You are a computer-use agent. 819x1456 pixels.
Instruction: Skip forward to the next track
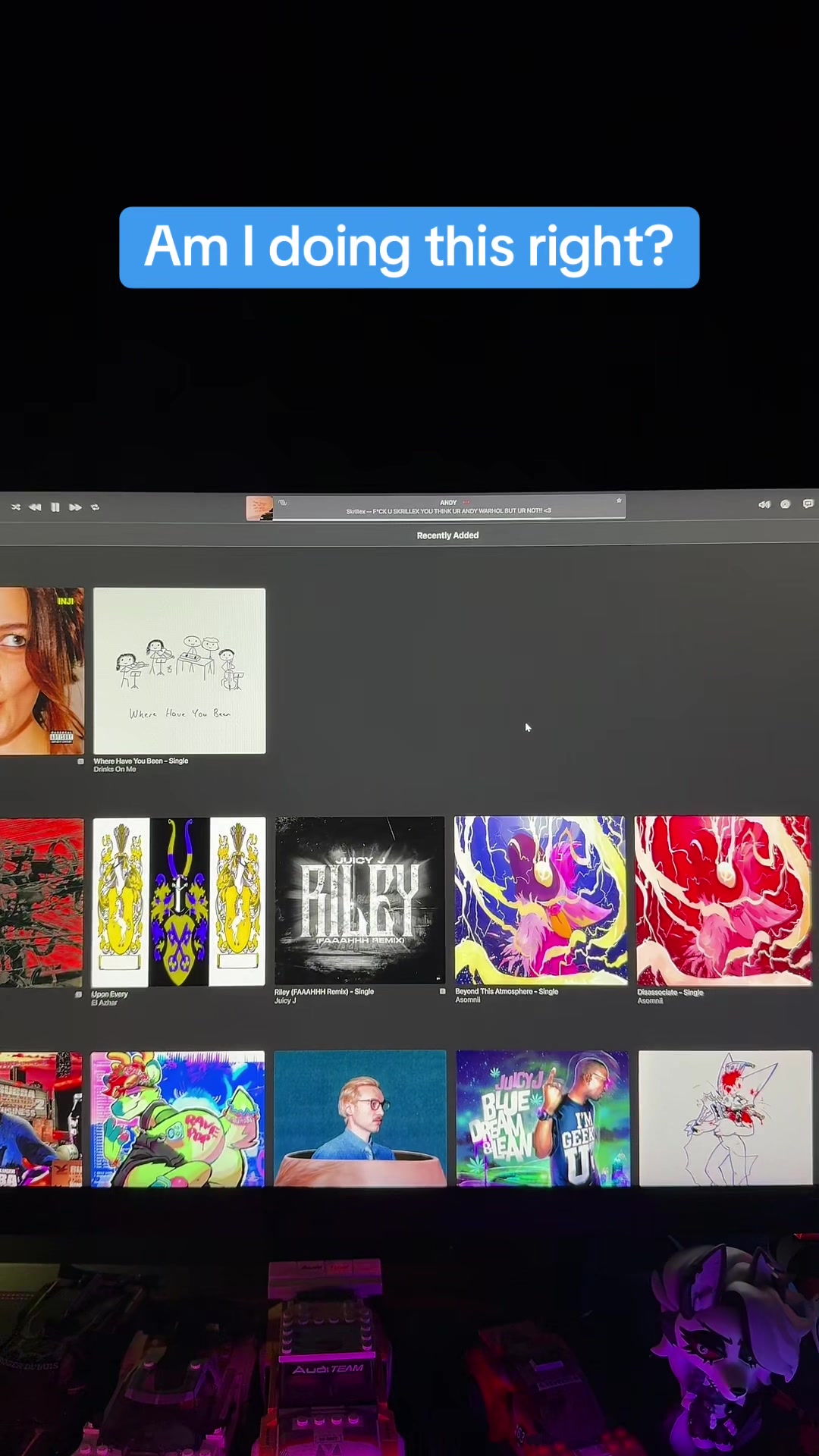click(x=75, y=507)
